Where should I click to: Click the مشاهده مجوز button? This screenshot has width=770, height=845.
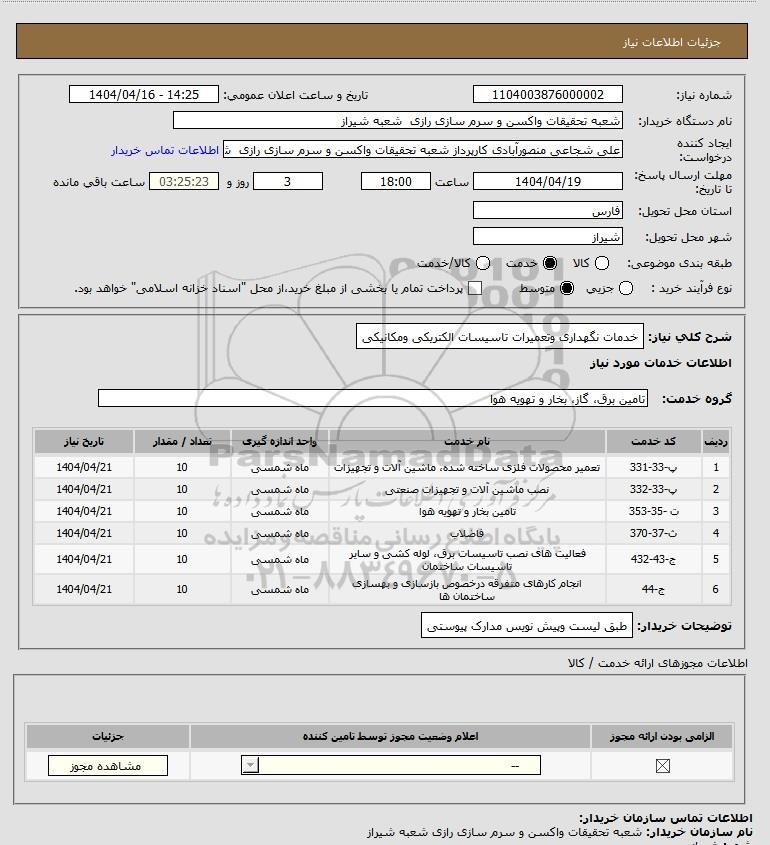pos(108,766)
